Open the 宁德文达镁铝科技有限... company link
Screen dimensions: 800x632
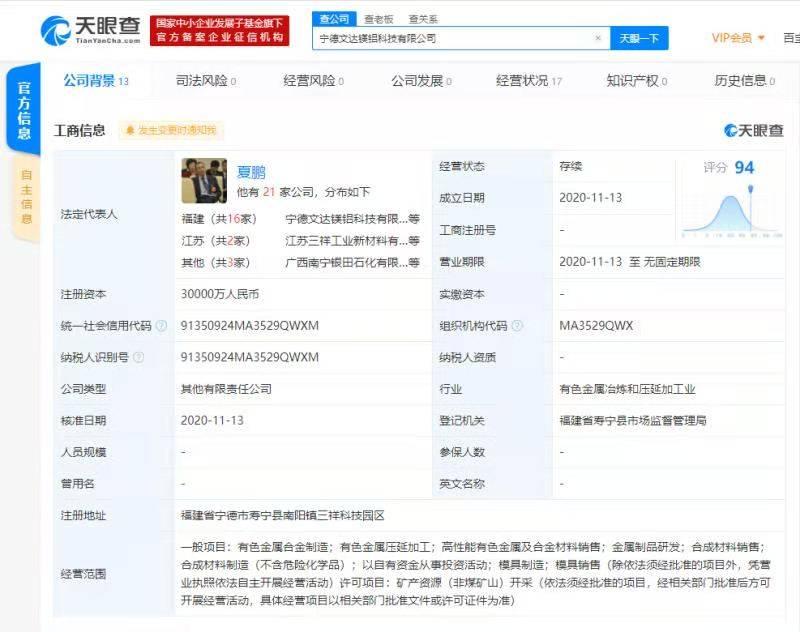(352, 219)
